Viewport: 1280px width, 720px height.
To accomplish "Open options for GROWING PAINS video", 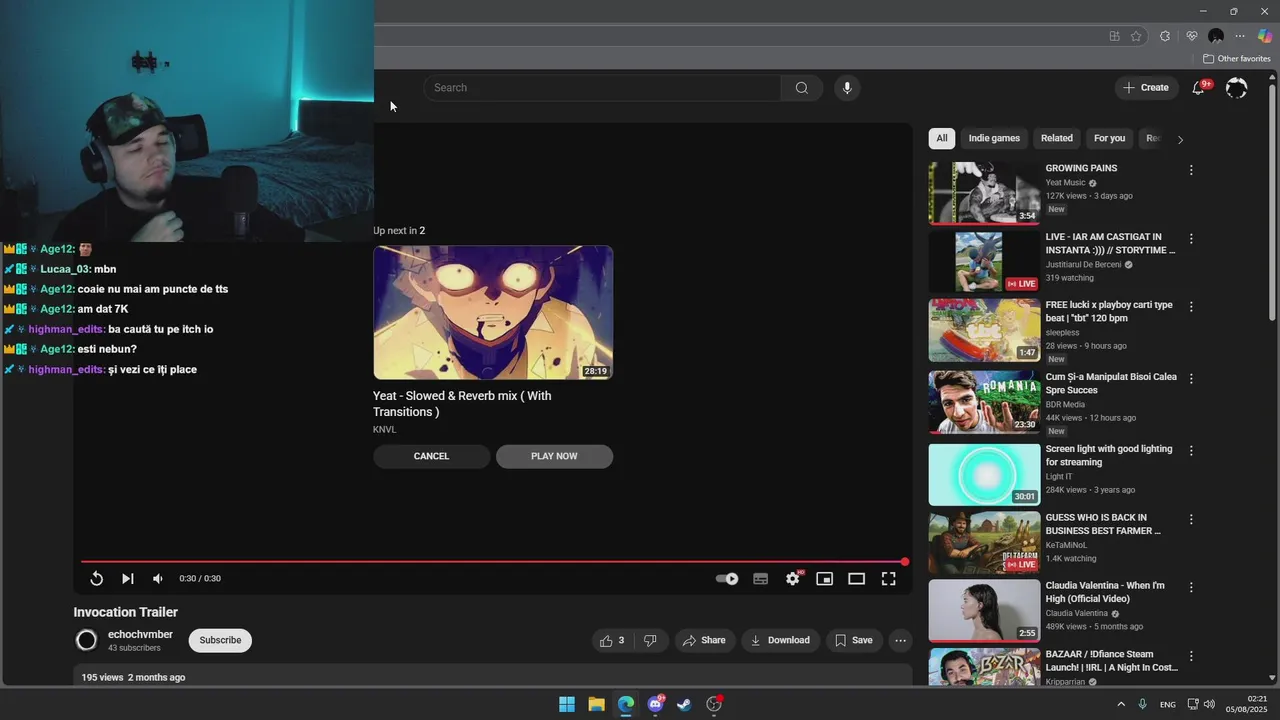I will point(1191,170).
